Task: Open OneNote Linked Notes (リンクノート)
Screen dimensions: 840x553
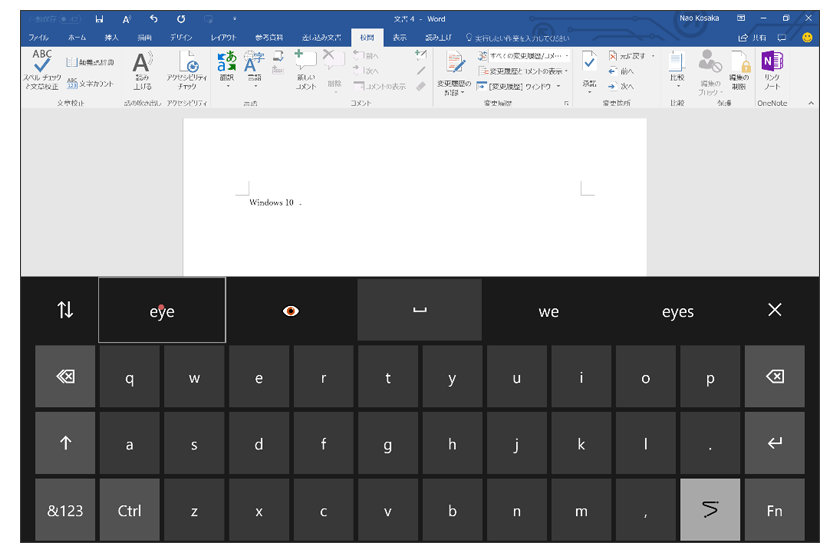Action: 772,71
